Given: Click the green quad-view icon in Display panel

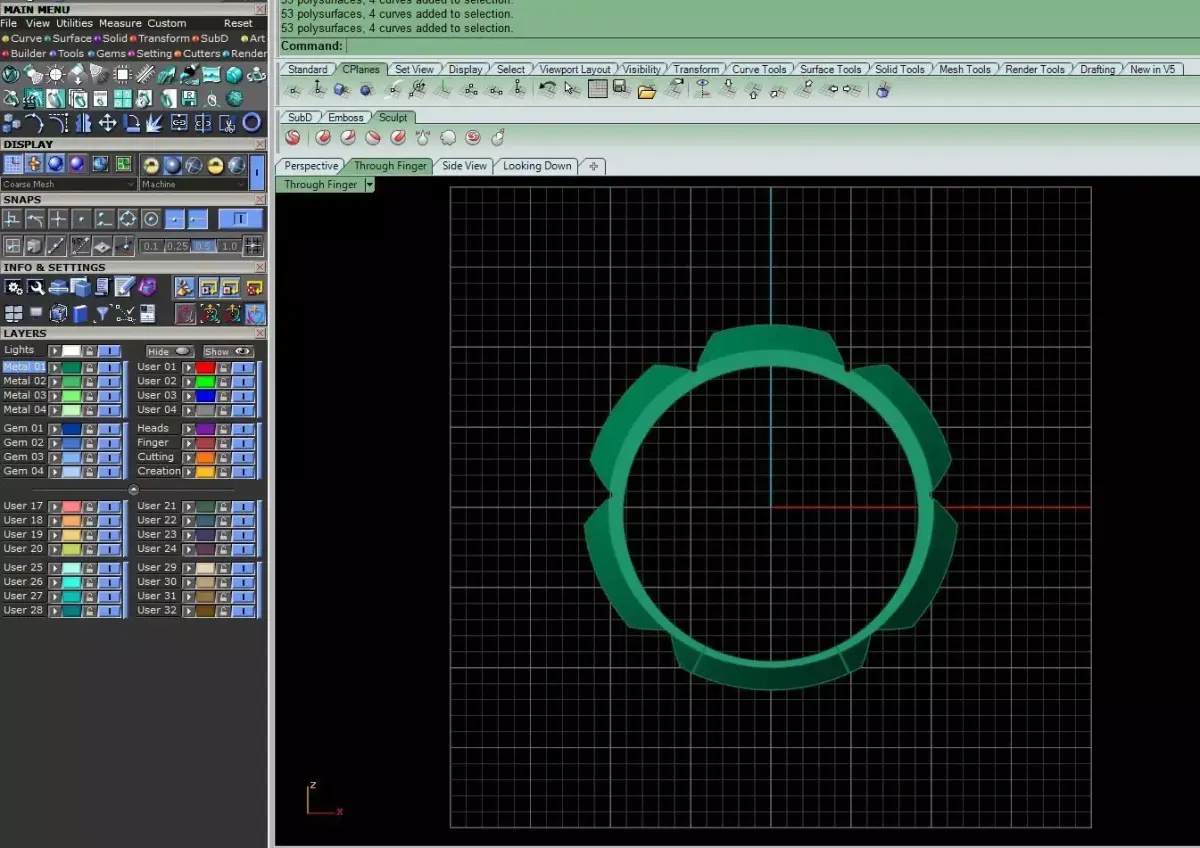Looking at the screenshot, I should click(123, 164).
